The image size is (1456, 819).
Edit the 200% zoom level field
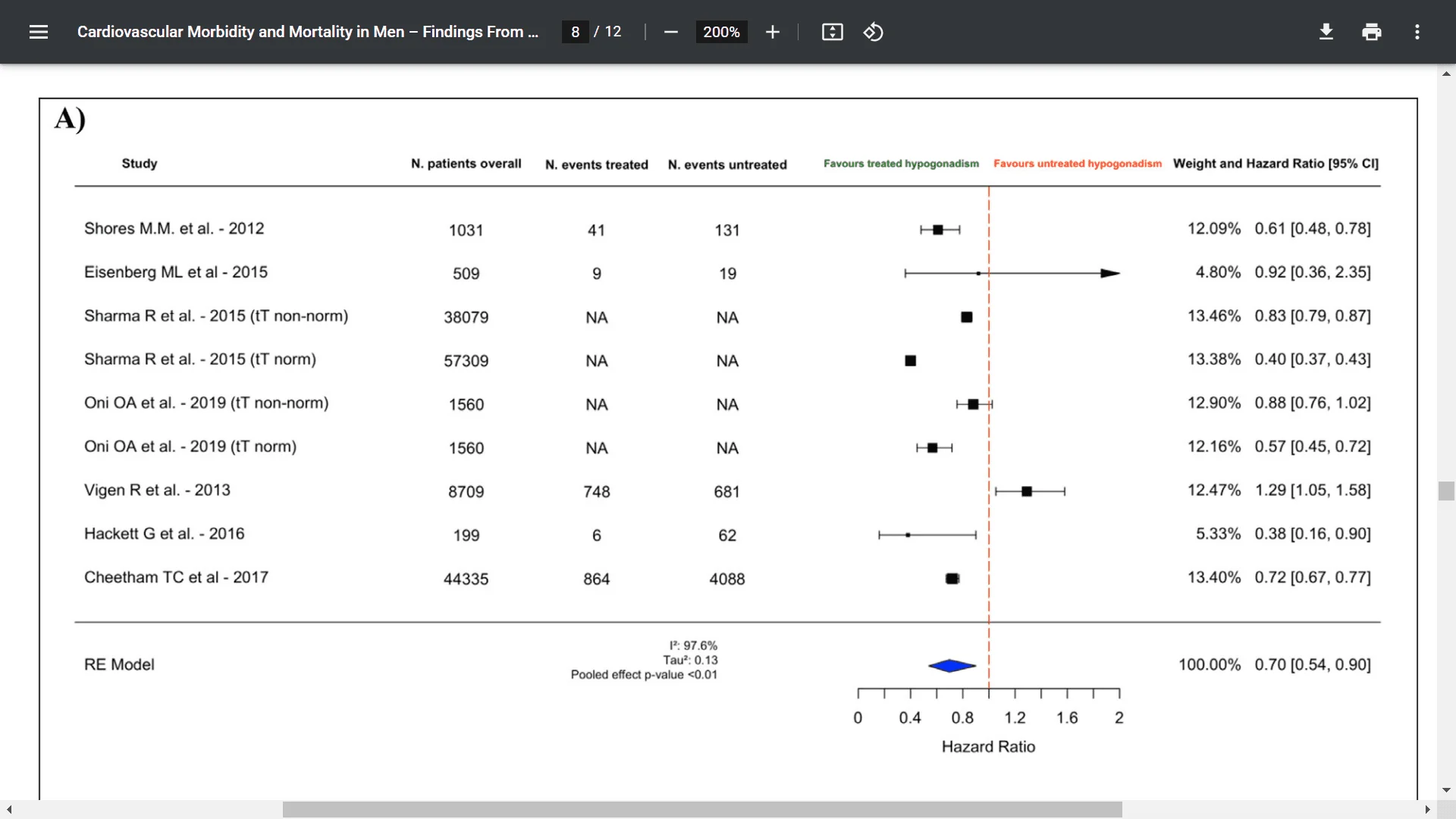721,32
